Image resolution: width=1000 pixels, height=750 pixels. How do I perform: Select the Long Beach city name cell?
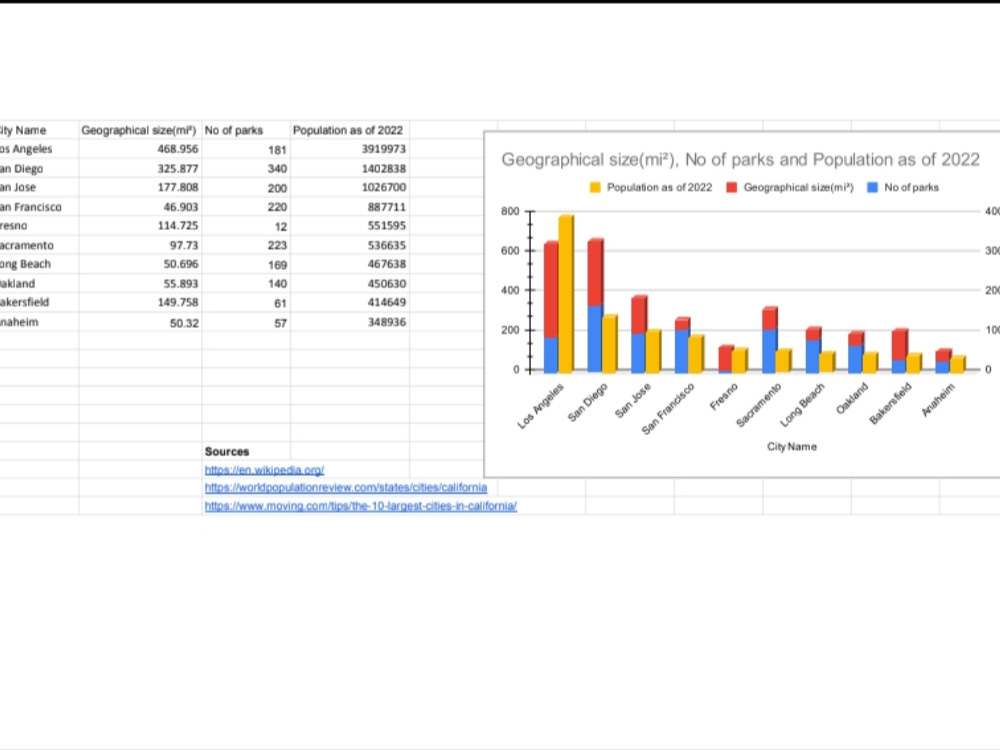[x=39, y=264]
